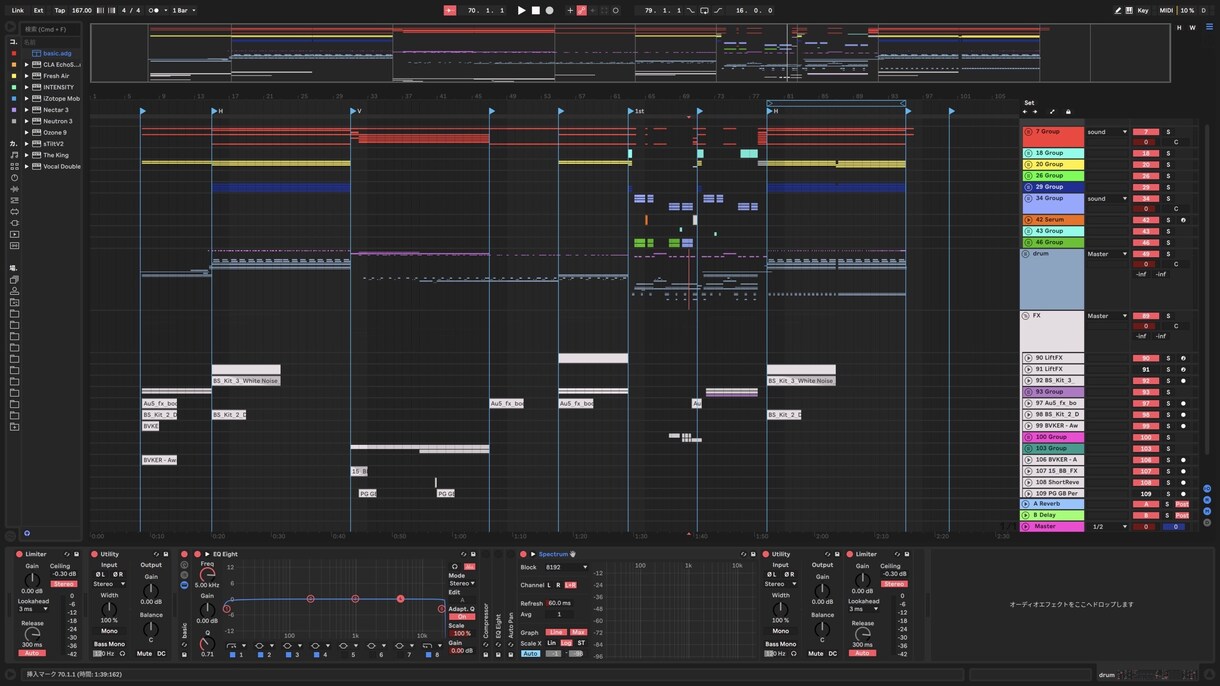
Task: Expand Ozone 9 in browser
Action: 27,132
